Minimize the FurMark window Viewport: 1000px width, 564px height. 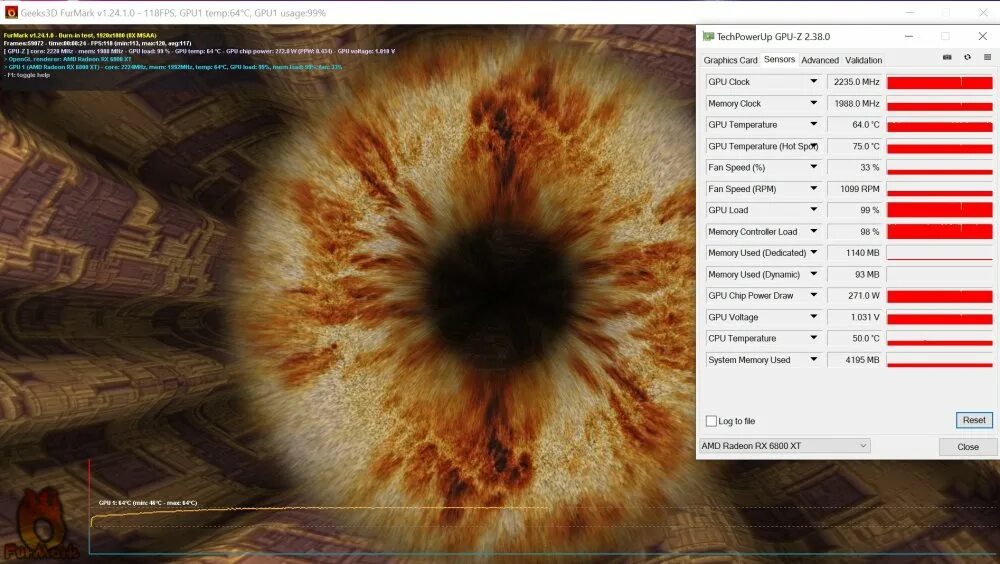[x=909, y=12]
